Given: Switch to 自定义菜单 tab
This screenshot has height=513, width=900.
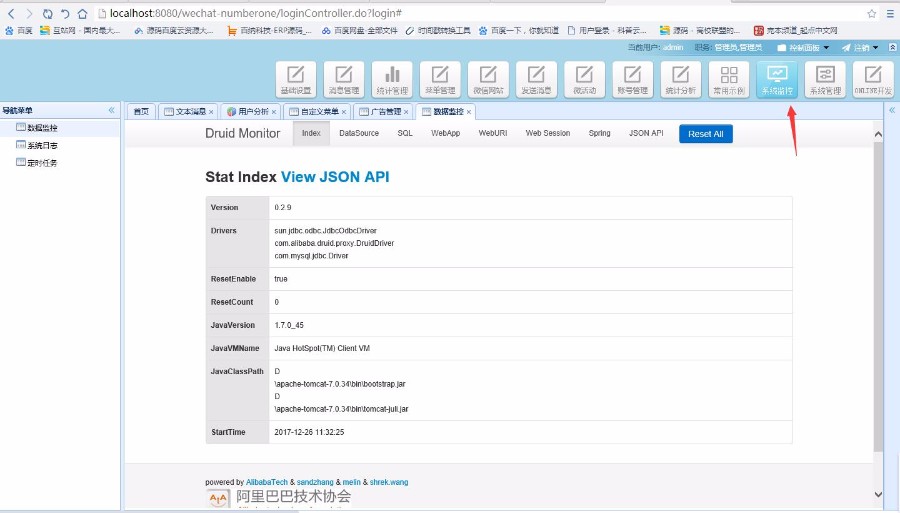Looking at the screenshot, I should [x=317, y=111].
